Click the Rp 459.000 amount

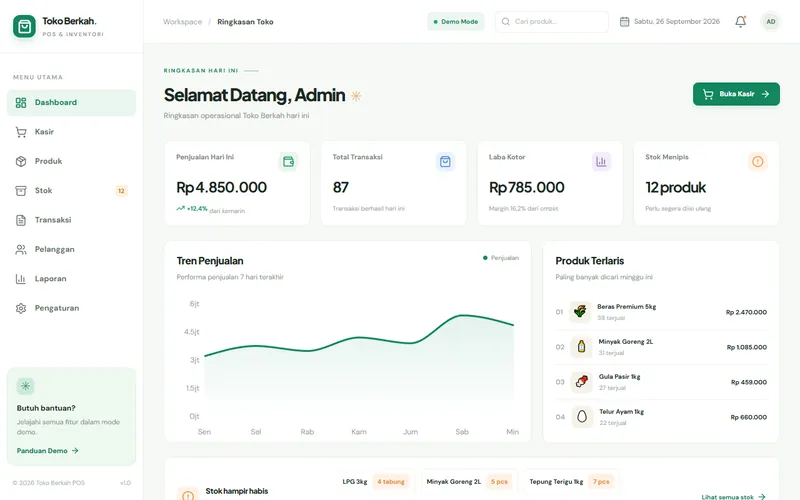(x=748, y=382)
